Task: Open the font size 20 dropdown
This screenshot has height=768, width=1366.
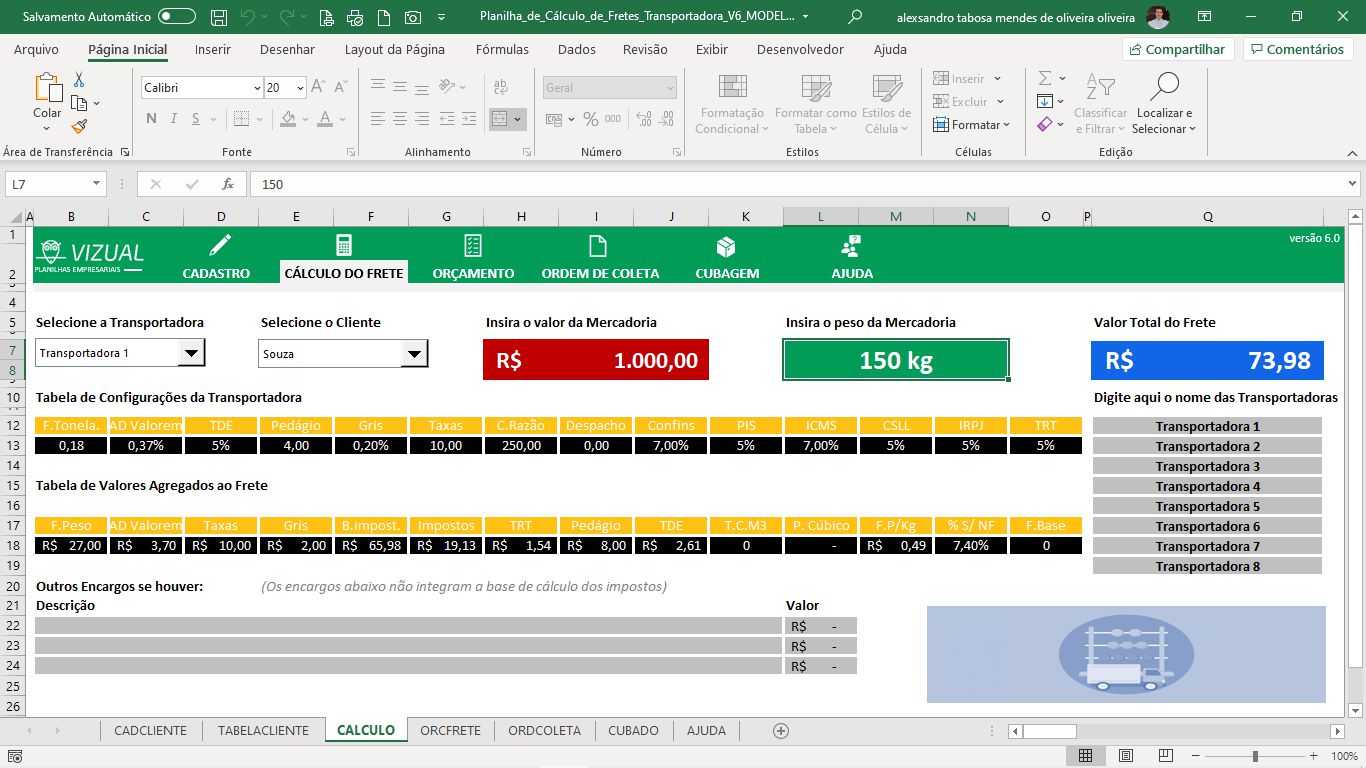Action: (x=300, y=88)
